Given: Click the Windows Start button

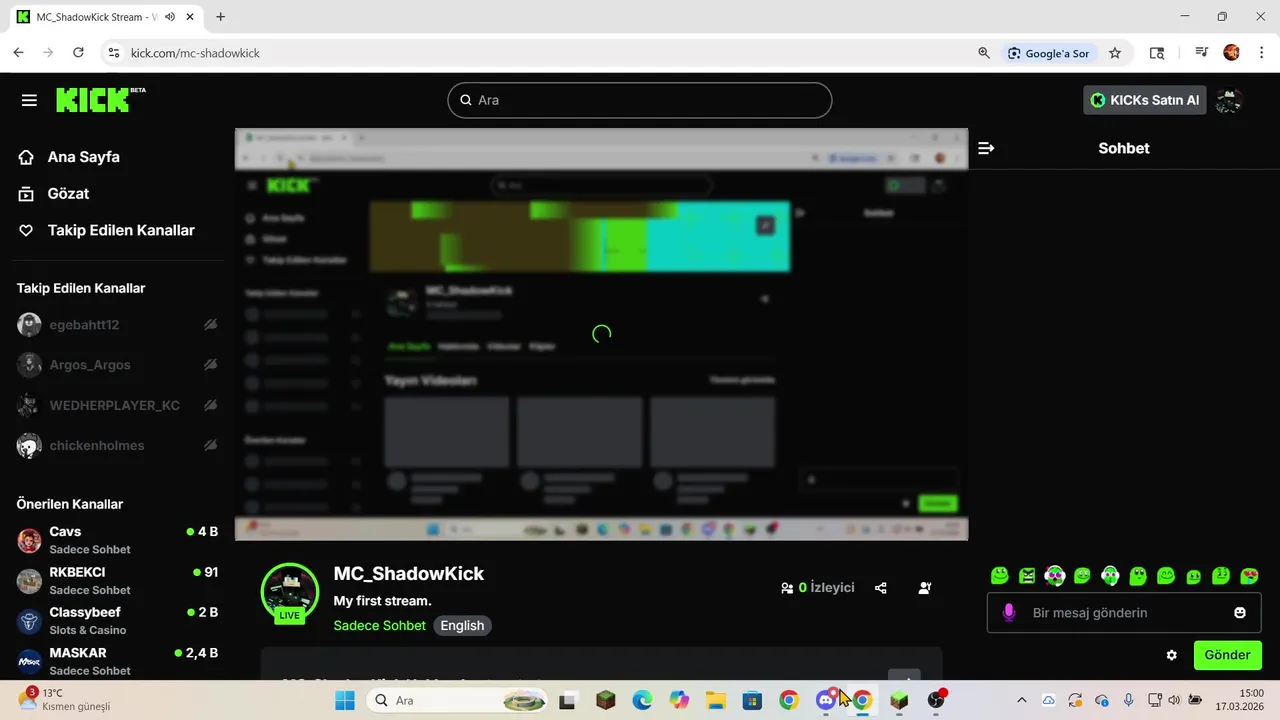Looking at the screenshot, I should 345,700.
